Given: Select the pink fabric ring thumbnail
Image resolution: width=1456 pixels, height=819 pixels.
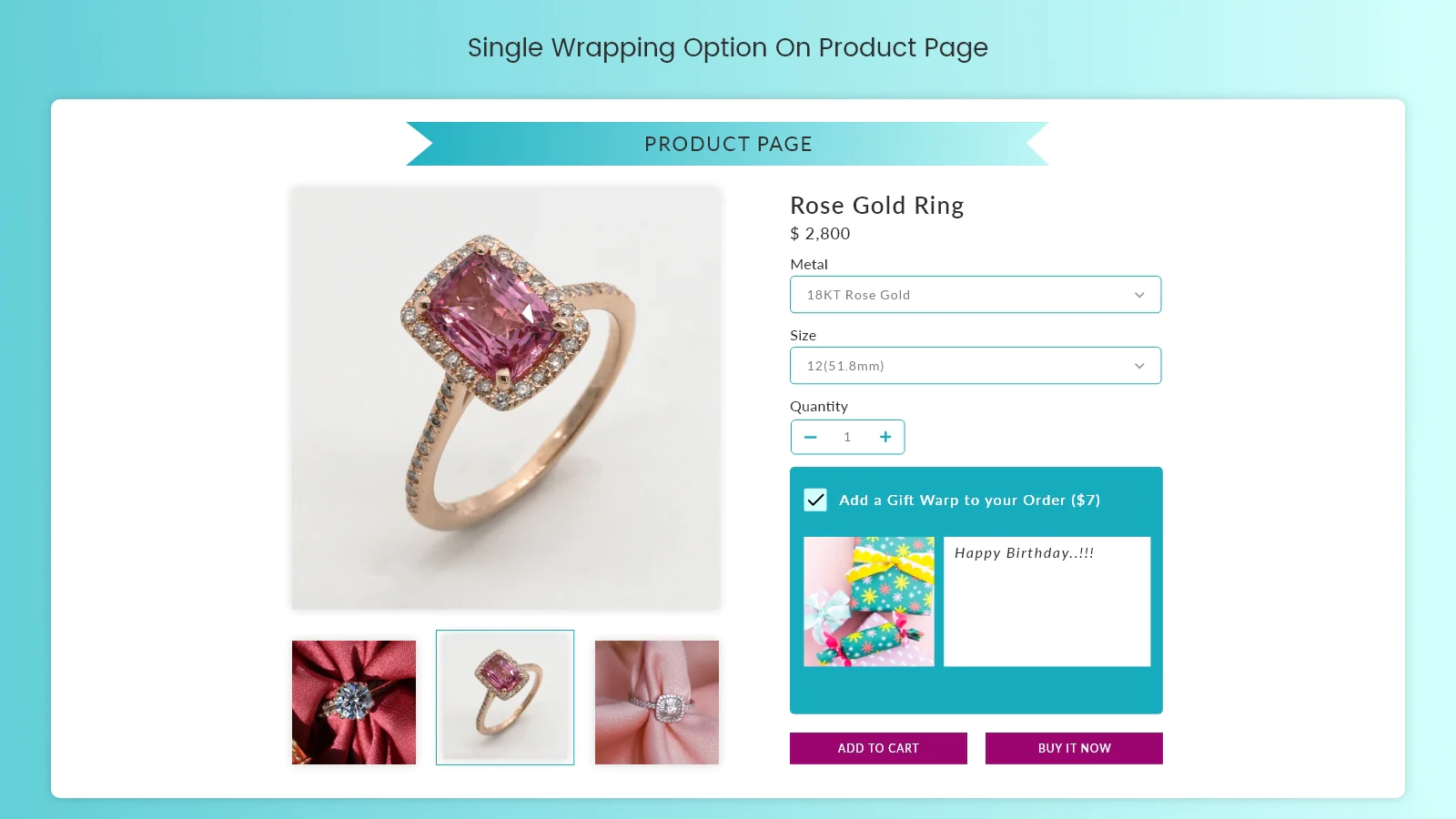Looking at the screenshot, I should [657, 703].
